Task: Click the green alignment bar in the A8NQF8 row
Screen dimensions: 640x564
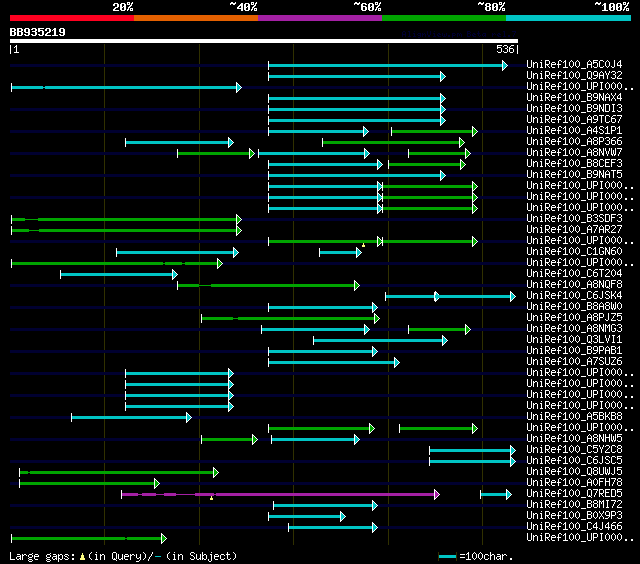Action: point(269,286)
